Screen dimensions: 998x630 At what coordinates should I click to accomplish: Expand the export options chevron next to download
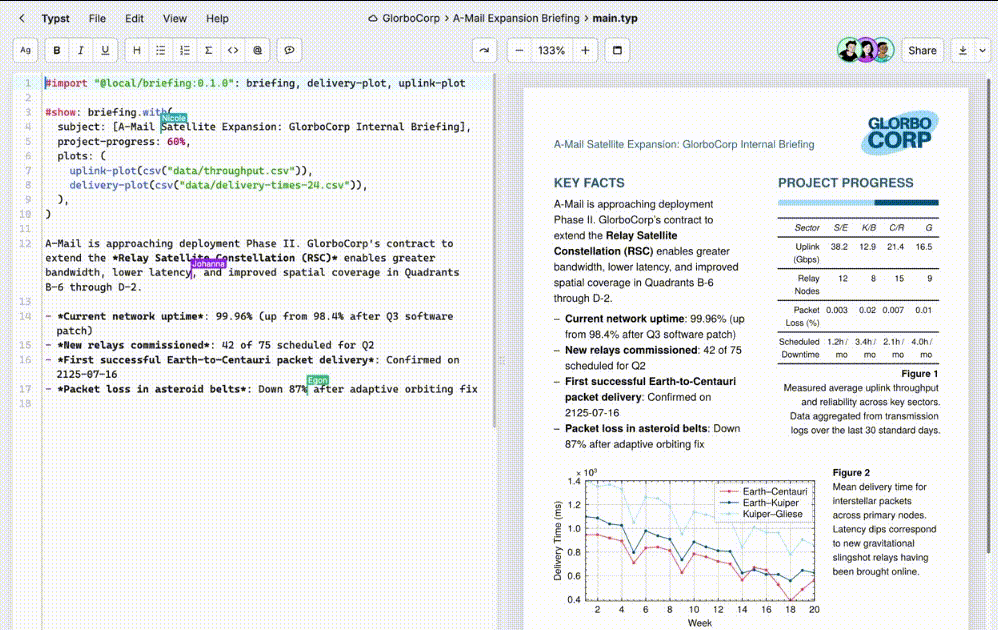pyautogui.click(x=981, y=50)
